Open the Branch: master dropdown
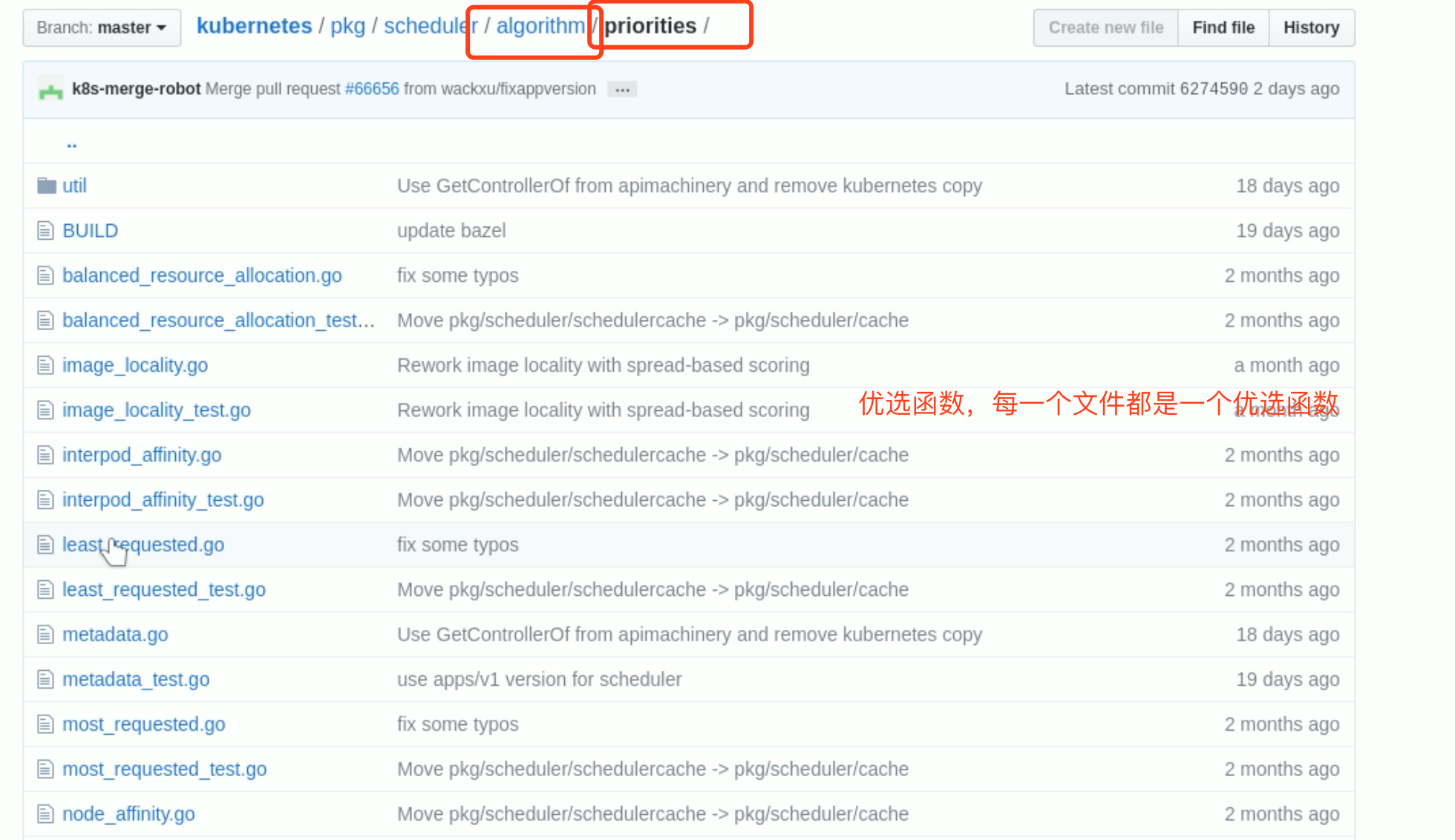 102,28
